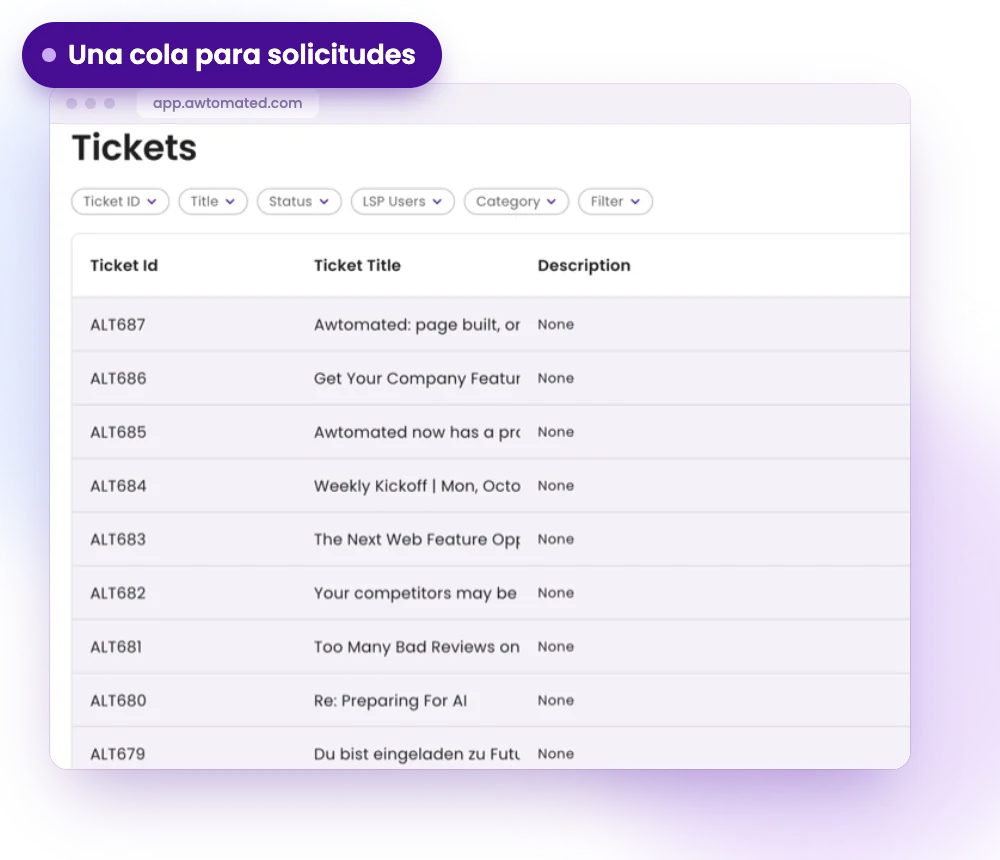Screen dimensions: 1000x860
Task: Click the app.awtomated.com address bar
Action: [x=228, y=103]
